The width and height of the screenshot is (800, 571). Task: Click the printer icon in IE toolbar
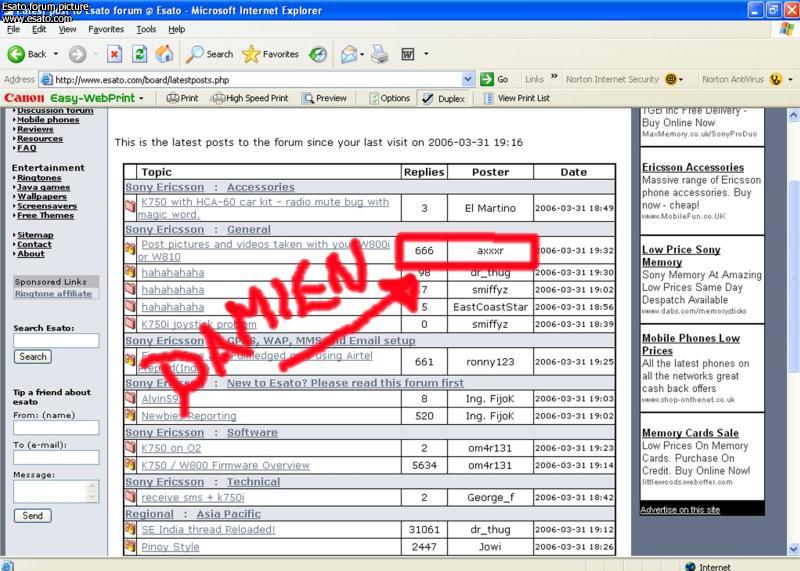tap(380, 54)
